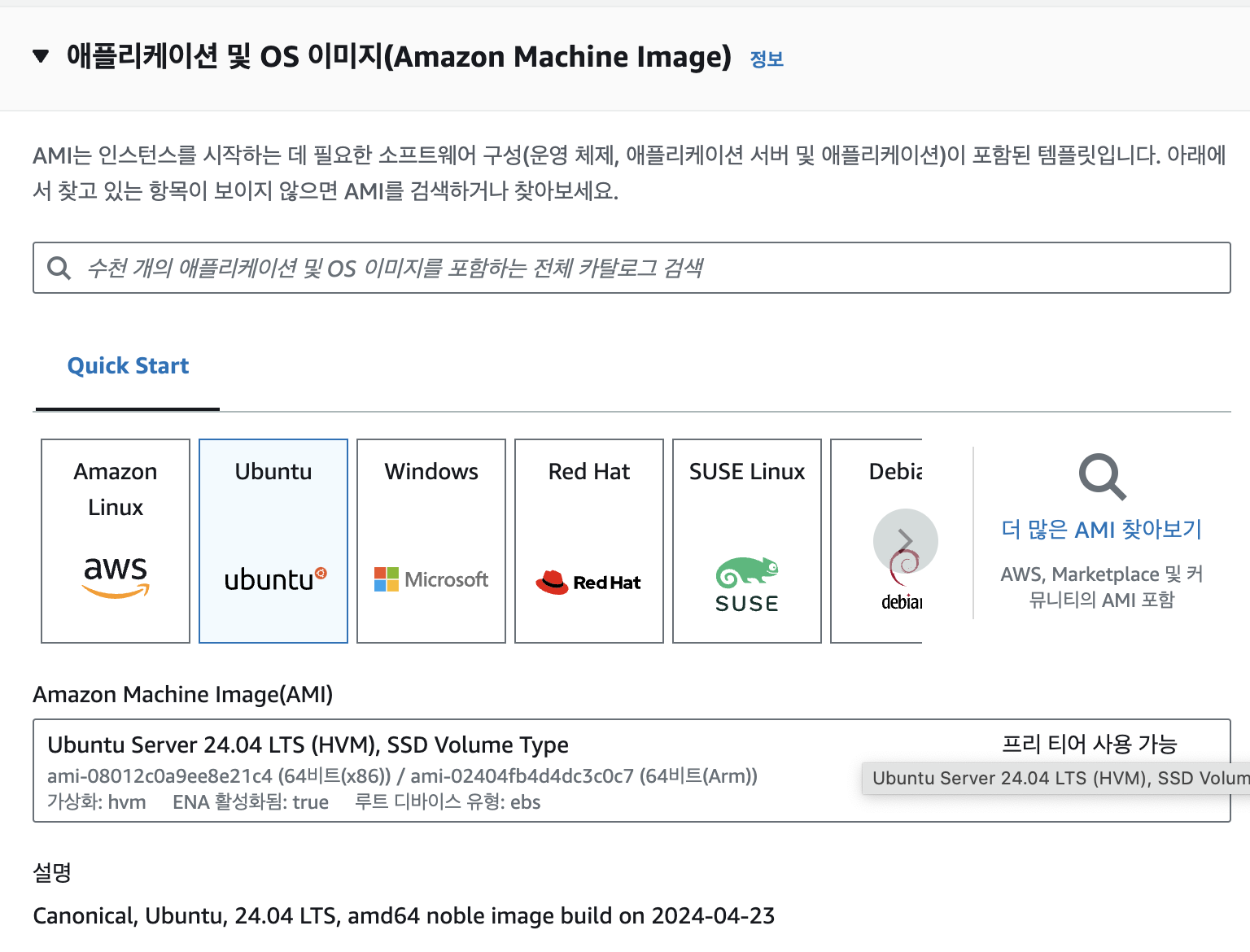Open the 정보 info link
Image resolution: width=1250 pixels, height=952 pixels.
(x=767, y=59)
